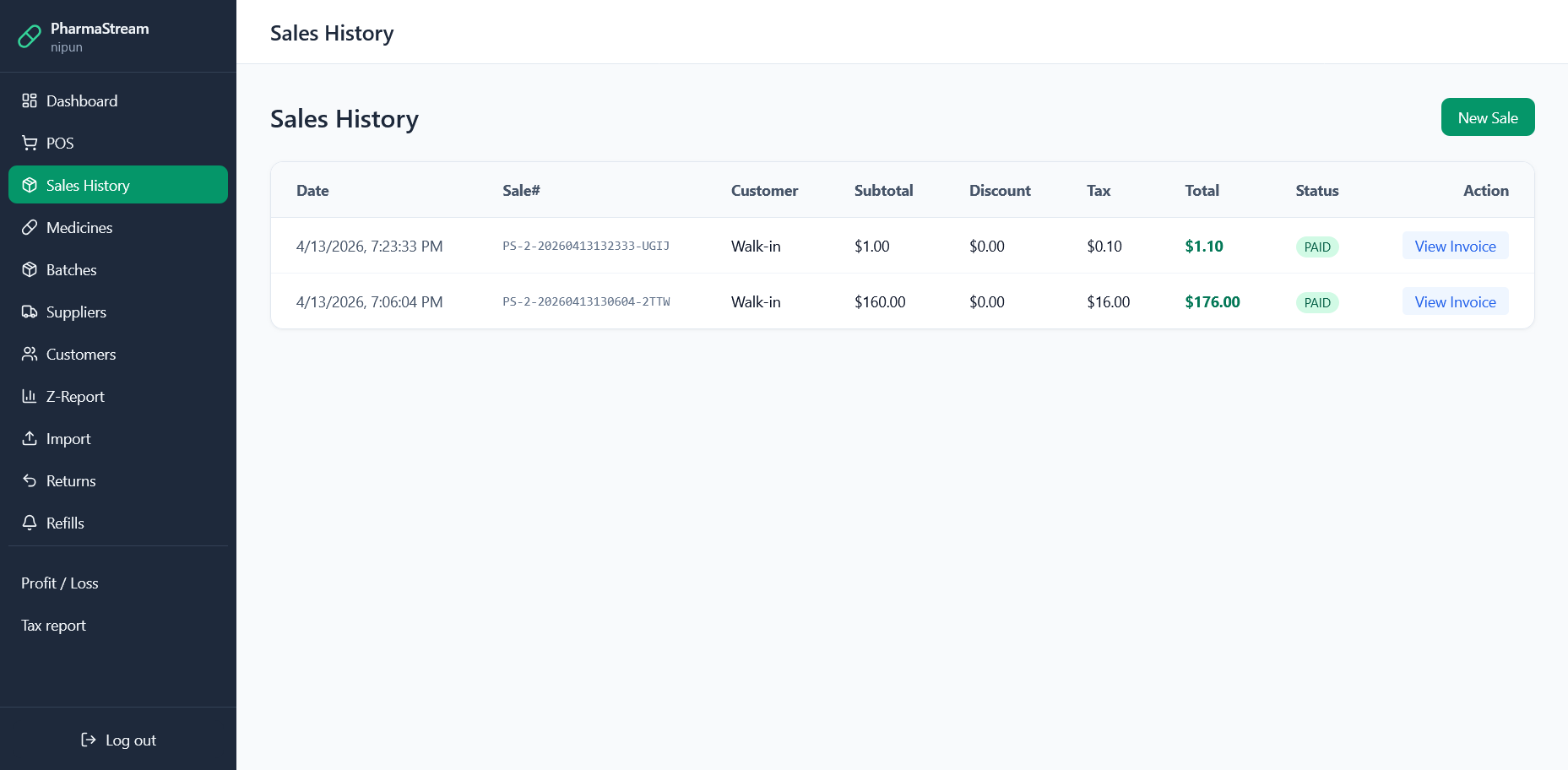Click the PharmaStream pill logo icon

click(x=30, y=36)
